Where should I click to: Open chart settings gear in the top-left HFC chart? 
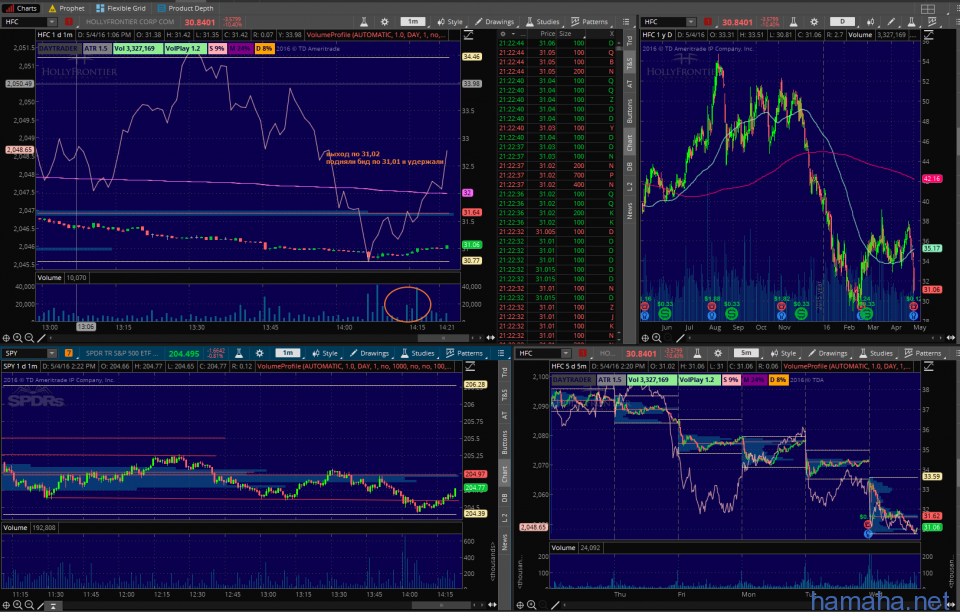[384, 21]
